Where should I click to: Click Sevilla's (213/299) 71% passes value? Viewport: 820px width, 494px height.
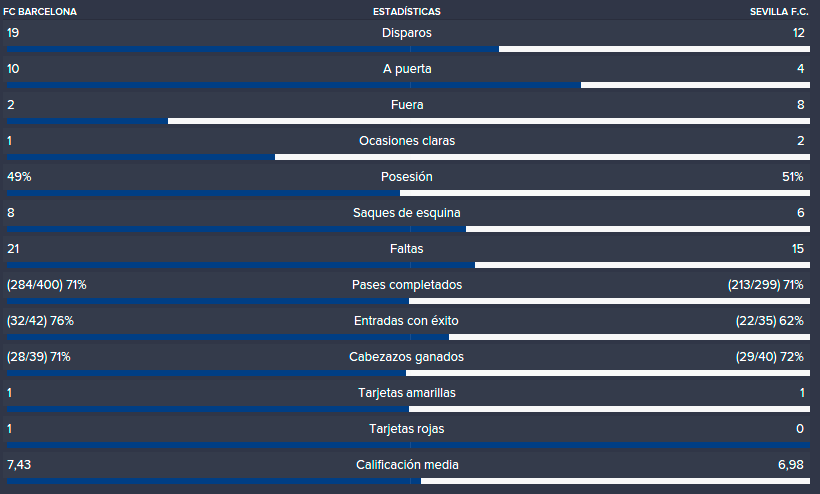click(x=766, y=285)
